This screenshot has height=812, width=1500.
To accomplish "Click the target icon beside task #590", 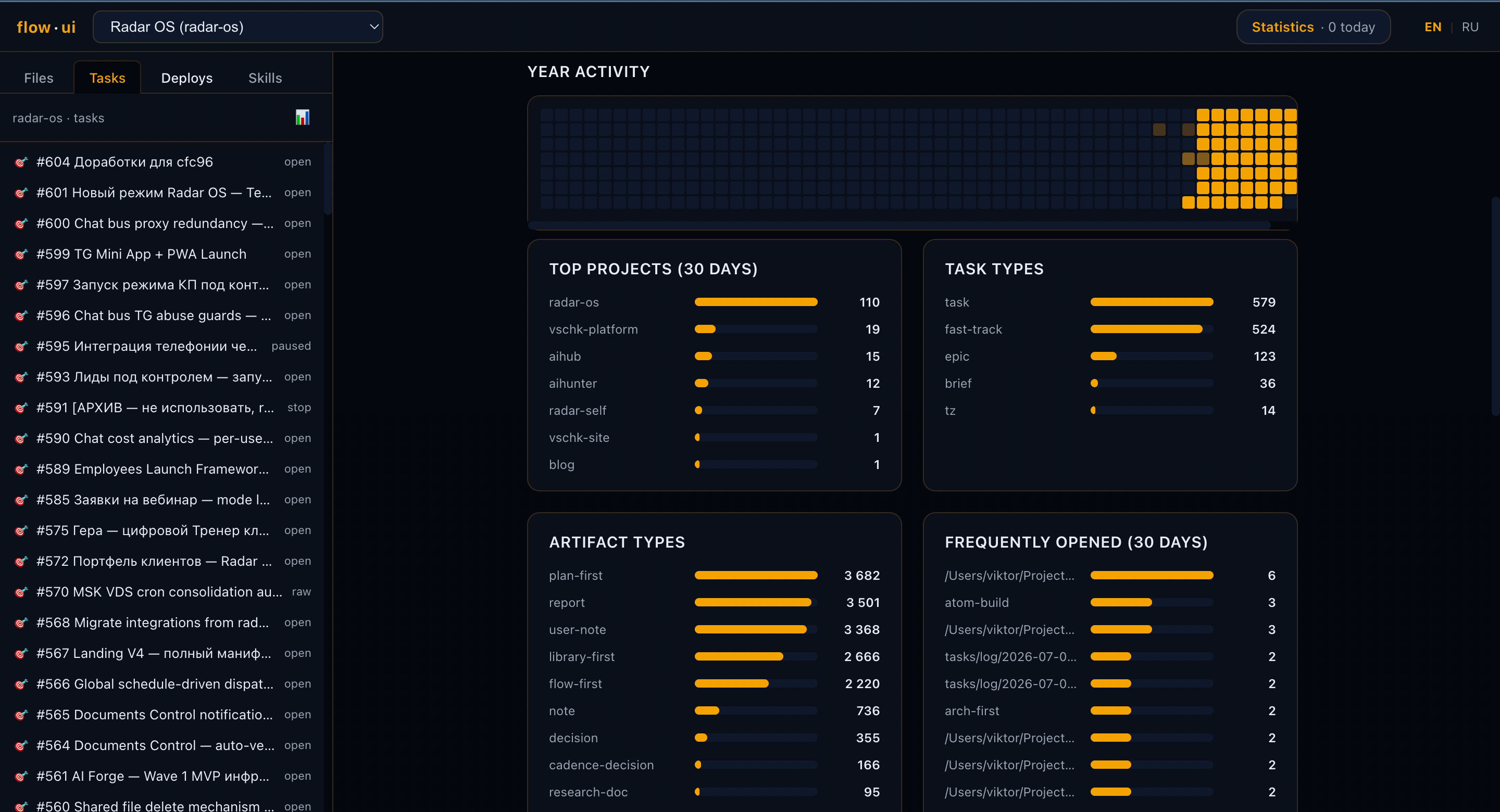I will tap(21, 438).
